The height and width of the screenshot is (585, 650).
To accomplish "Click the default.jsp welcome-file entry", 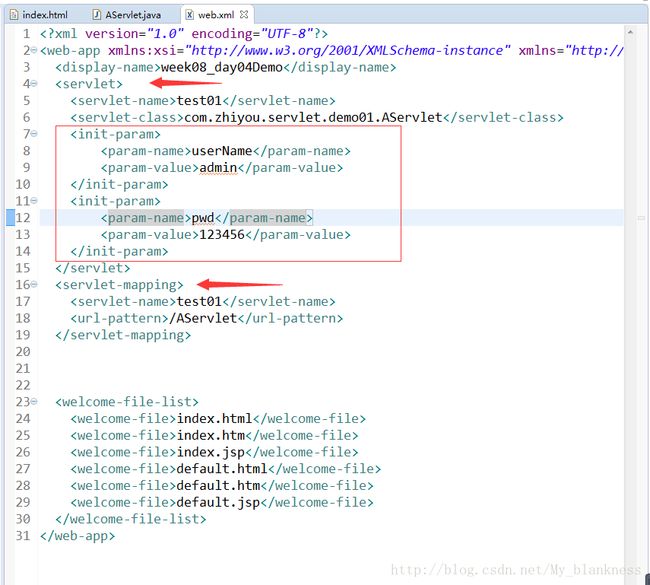I will (x=218, y=502).
